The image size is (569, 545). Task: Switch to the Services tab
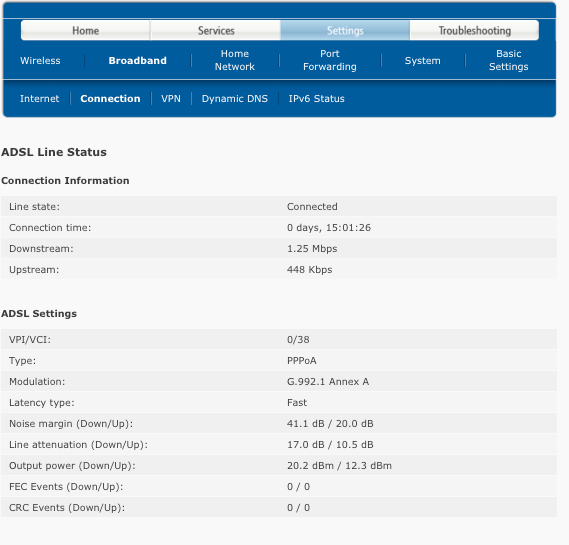pos(216,30)
